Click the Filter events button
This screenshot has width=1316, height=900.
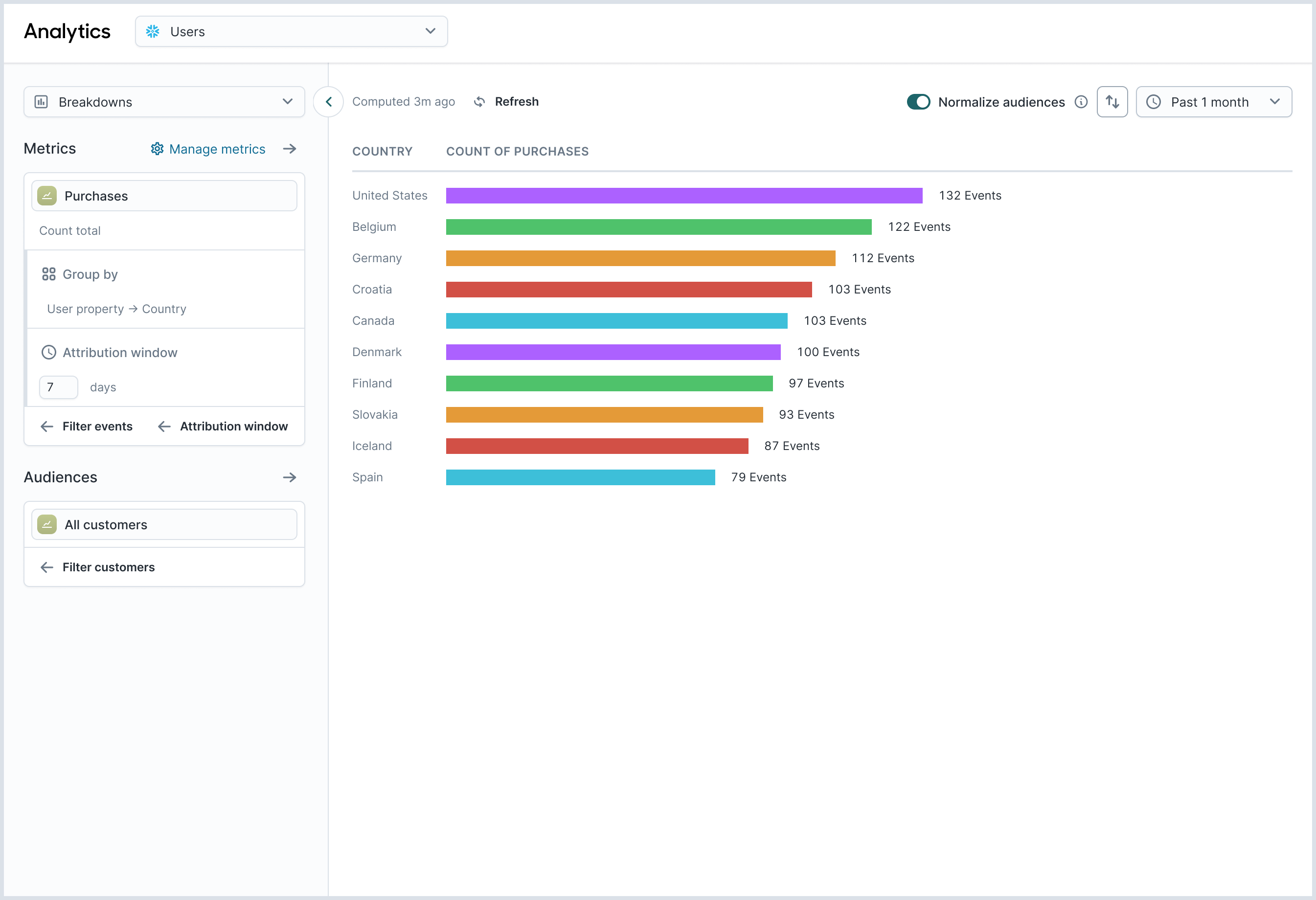coord(87,426)
